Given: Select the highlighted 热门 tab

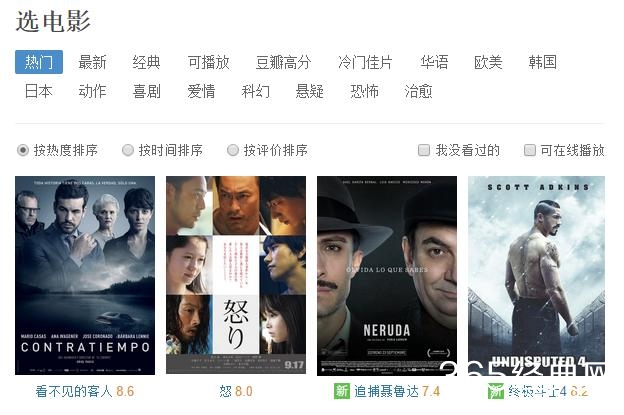Looking at the screenshot, I should 39,62.
